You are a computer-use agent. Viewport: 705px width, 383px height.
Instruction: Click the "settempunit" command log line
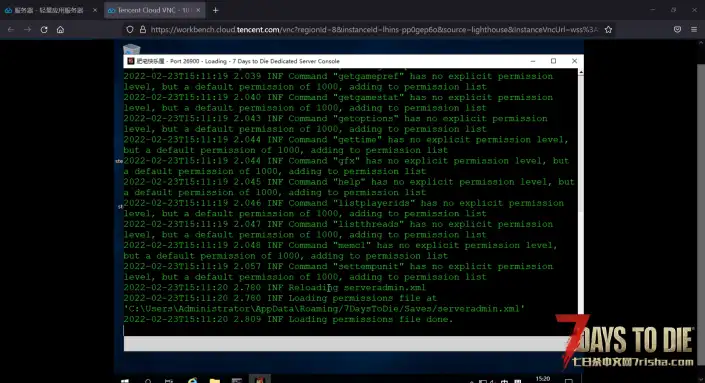point(339,272)
